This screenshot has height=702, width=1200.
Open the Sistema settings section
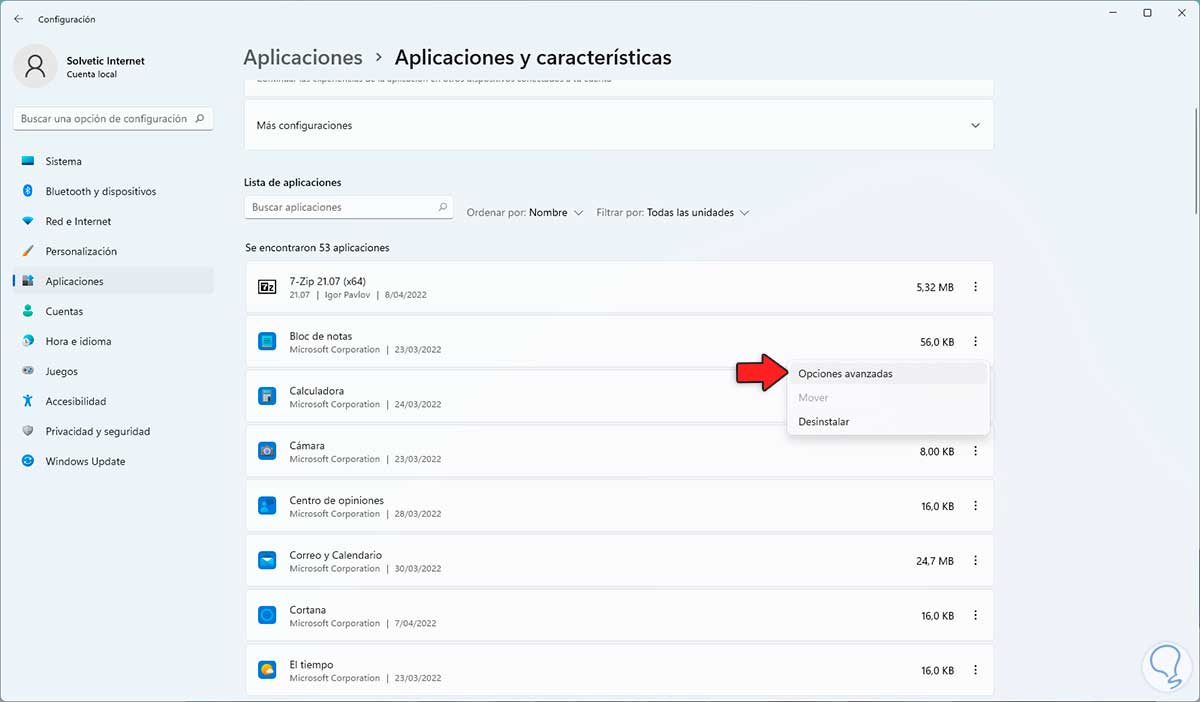click(113, 161)
